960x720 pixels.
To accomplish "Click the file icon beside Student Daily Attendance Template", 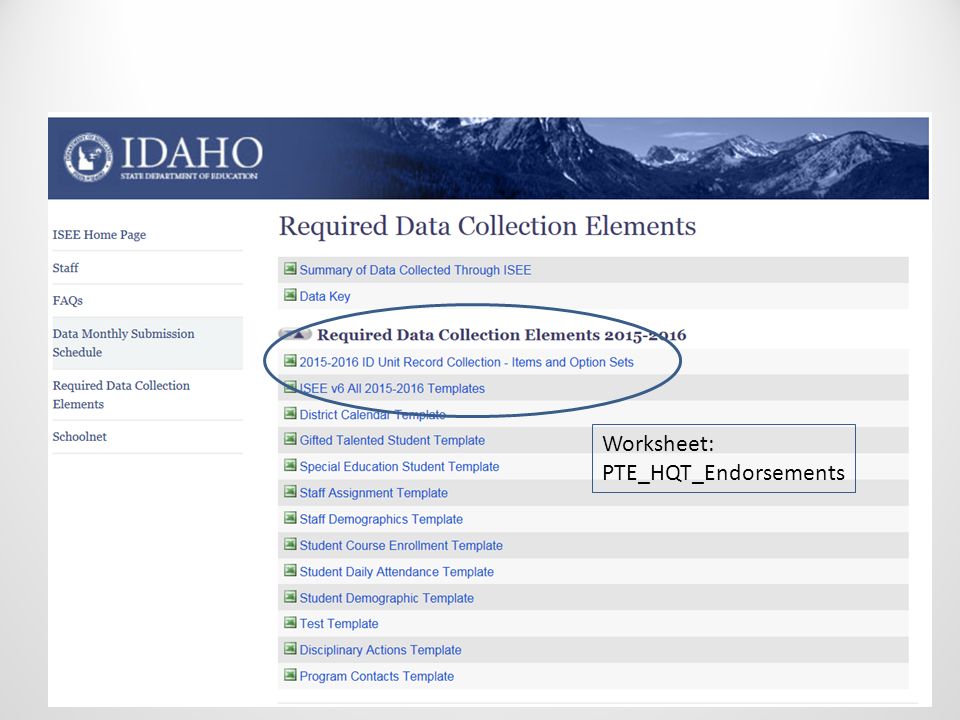I will [x=290, y=571].
